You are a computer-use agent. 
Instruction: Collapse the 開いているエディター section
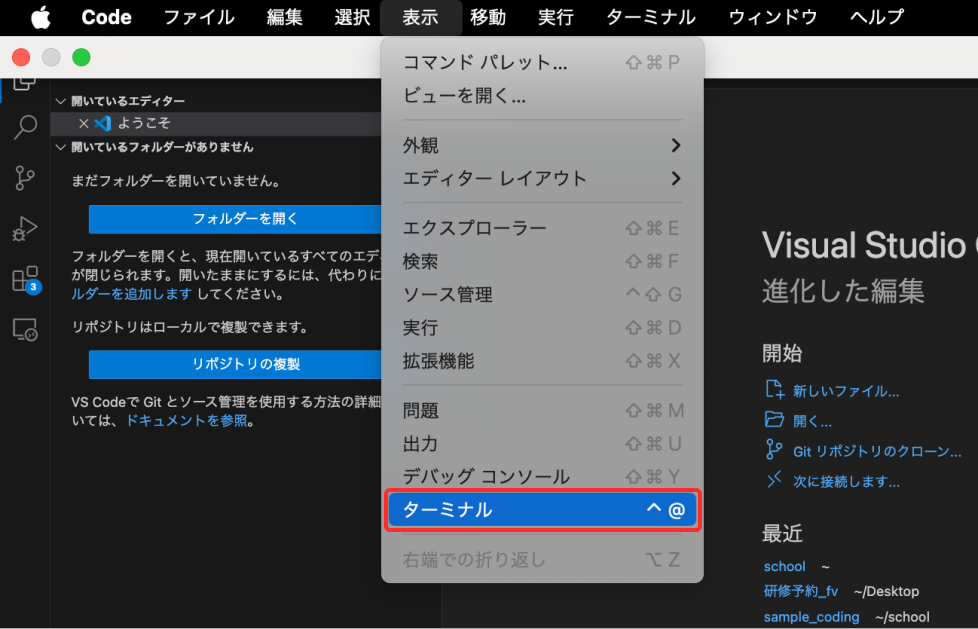[61, 101]
